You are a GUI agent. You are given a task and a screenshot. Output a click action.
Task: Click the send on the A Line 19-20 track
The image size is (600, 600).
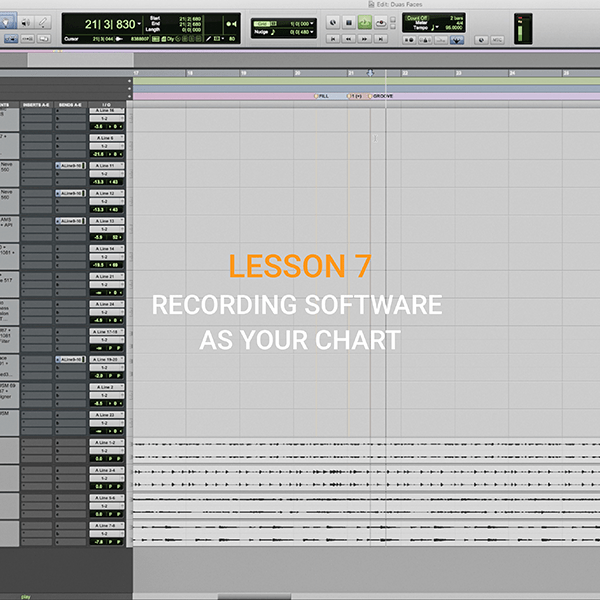70,359
